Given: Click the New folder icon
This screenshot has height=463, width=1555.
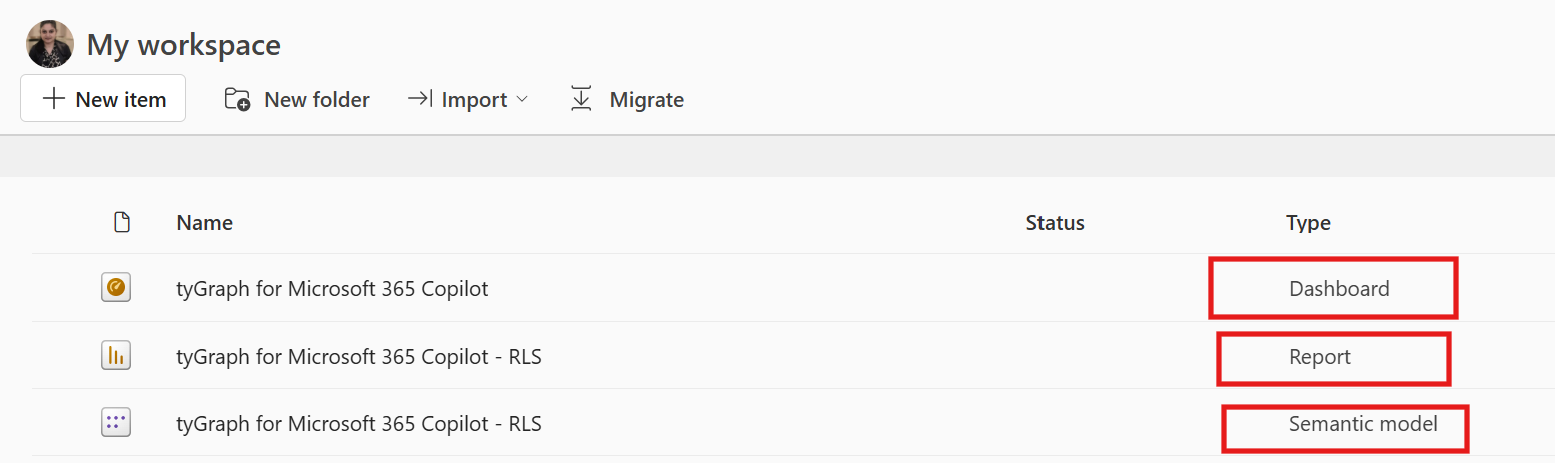Looking at the screenshot, I should pos(237,99).
